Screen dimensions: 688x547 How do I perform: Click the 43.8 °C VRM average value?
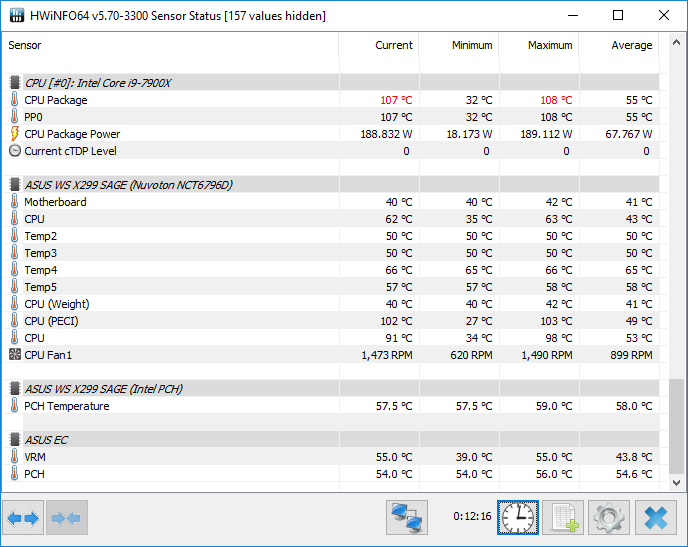pos(634,457)
